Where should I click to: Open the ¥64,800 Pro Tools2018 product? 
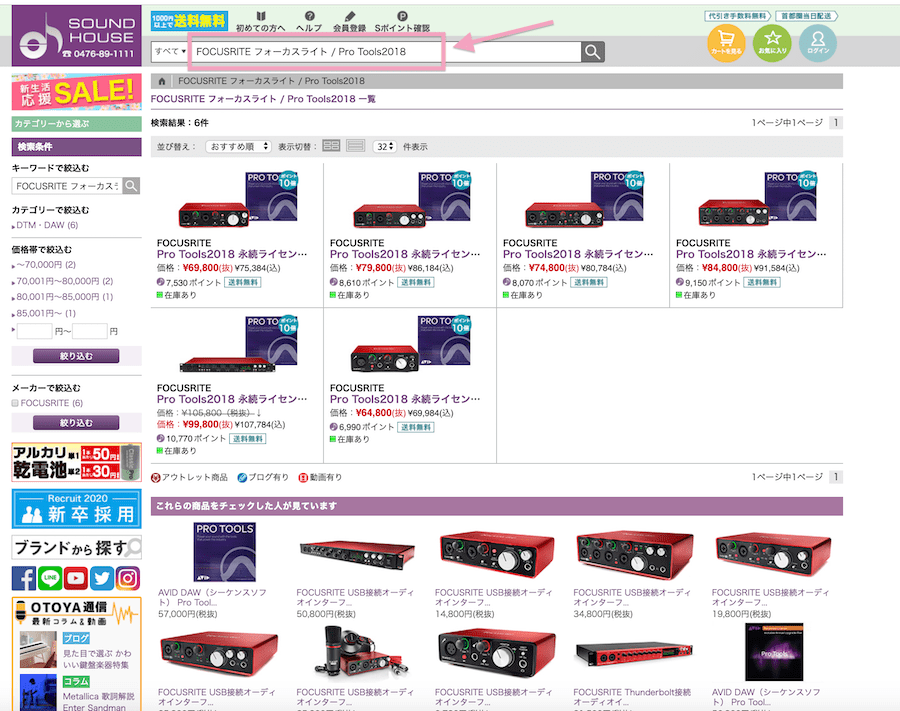[405, 399]
